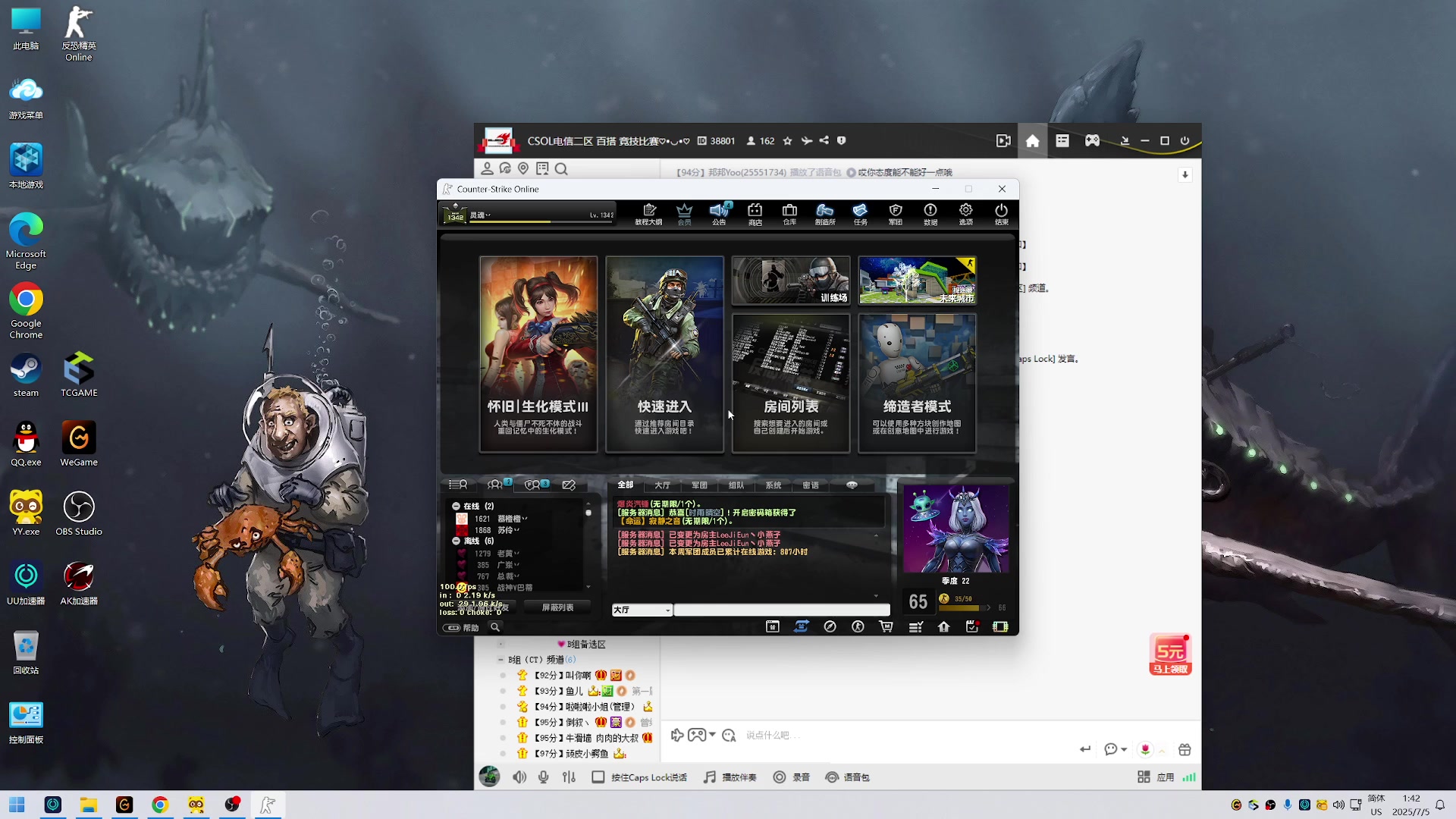Image resolution: width=1456 pixels, height=819 pixels.
Task: Click the game level experience progress bar
Action: click(x=542, y=222)
